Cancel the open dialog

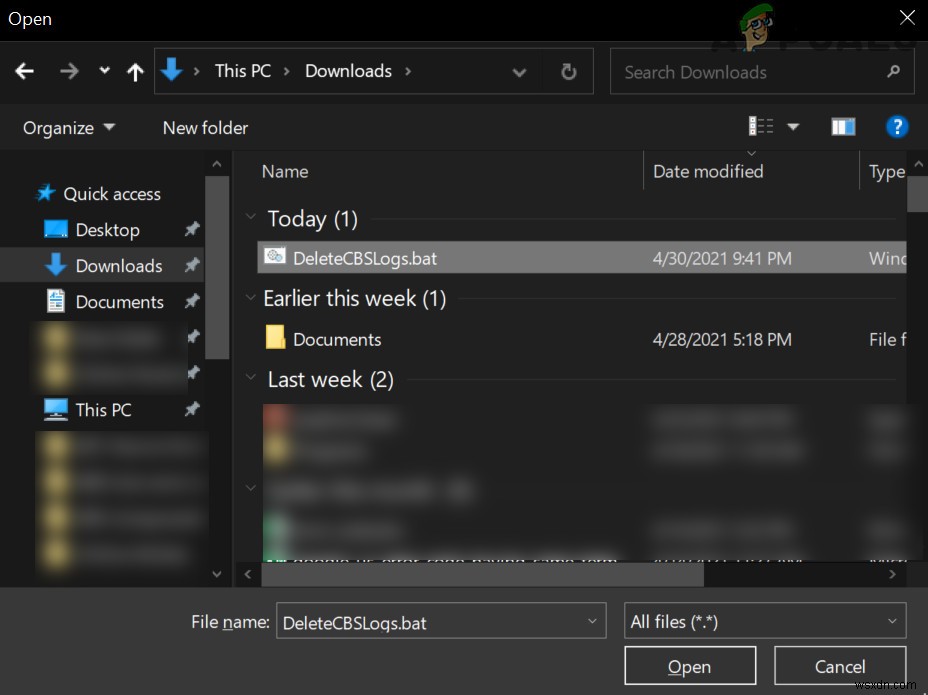tap(840, 666)
